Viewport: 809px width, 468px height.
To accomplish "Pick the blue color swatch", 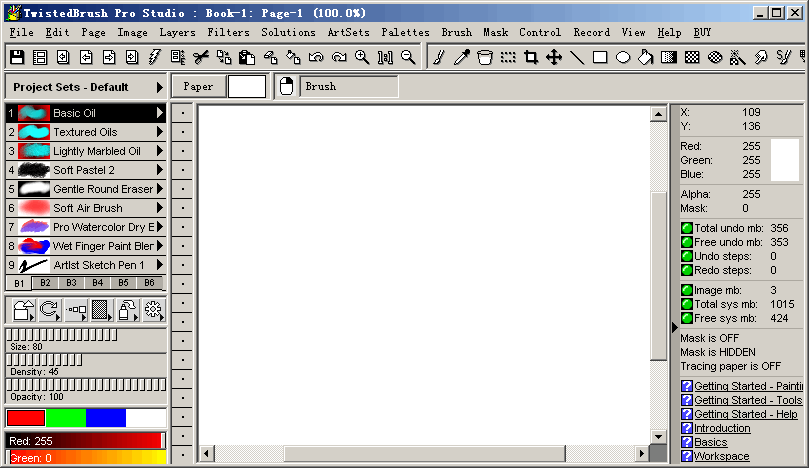I will tap(106, 418).
